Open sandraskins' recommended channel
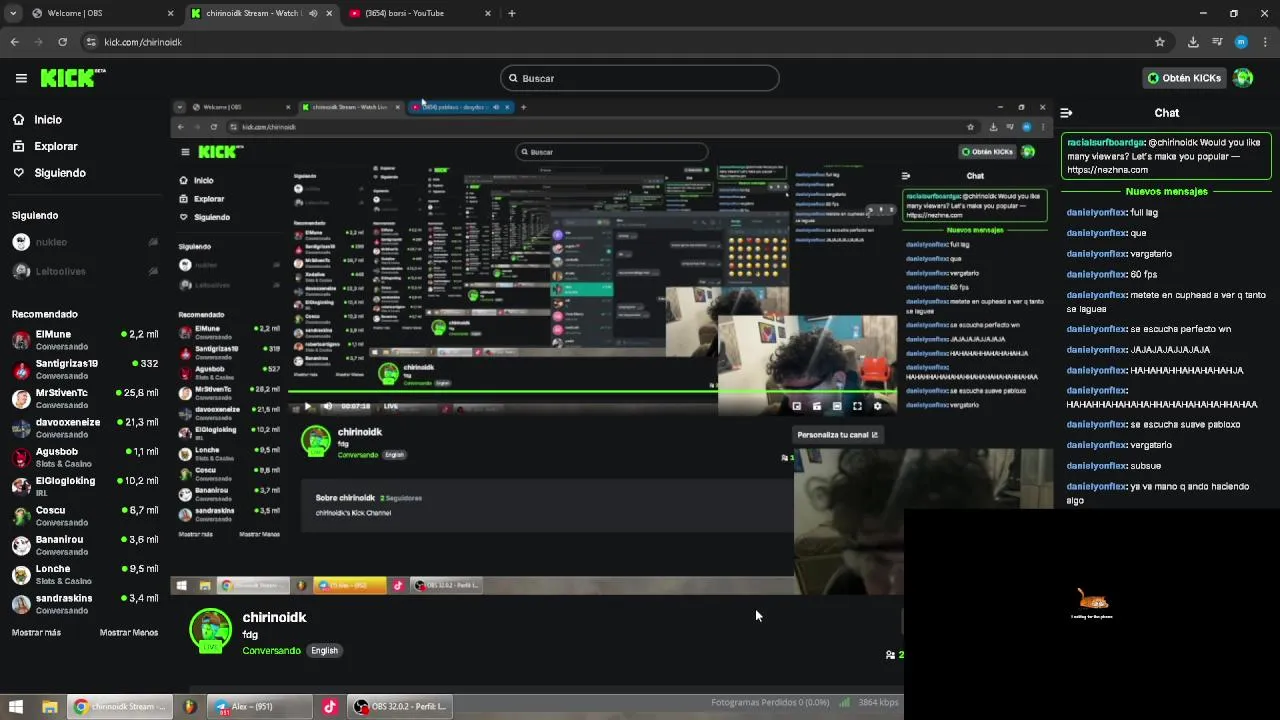The height and width of the screenshot is (720, 1280). pos(85,604)
